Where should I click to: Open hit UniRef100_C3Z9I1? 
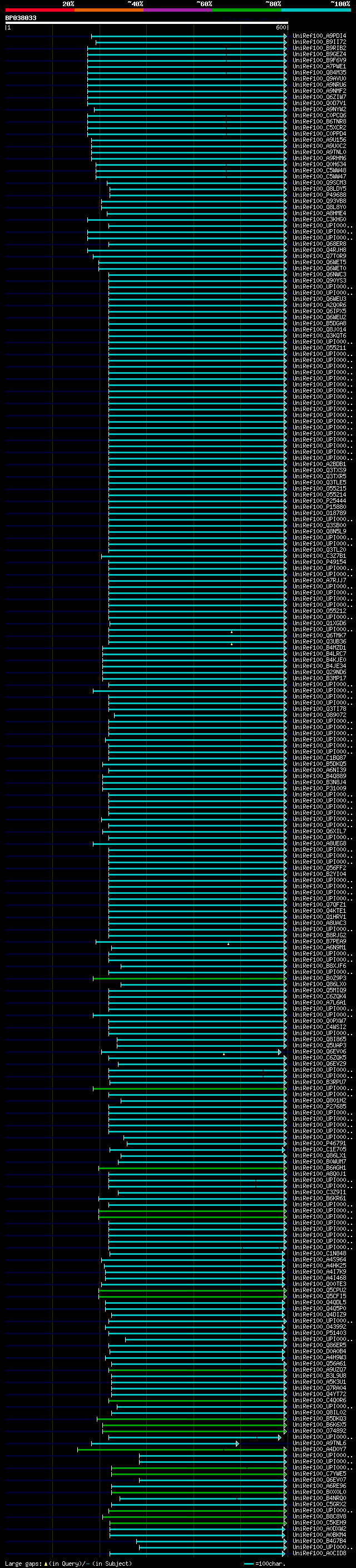[319, 1193]
